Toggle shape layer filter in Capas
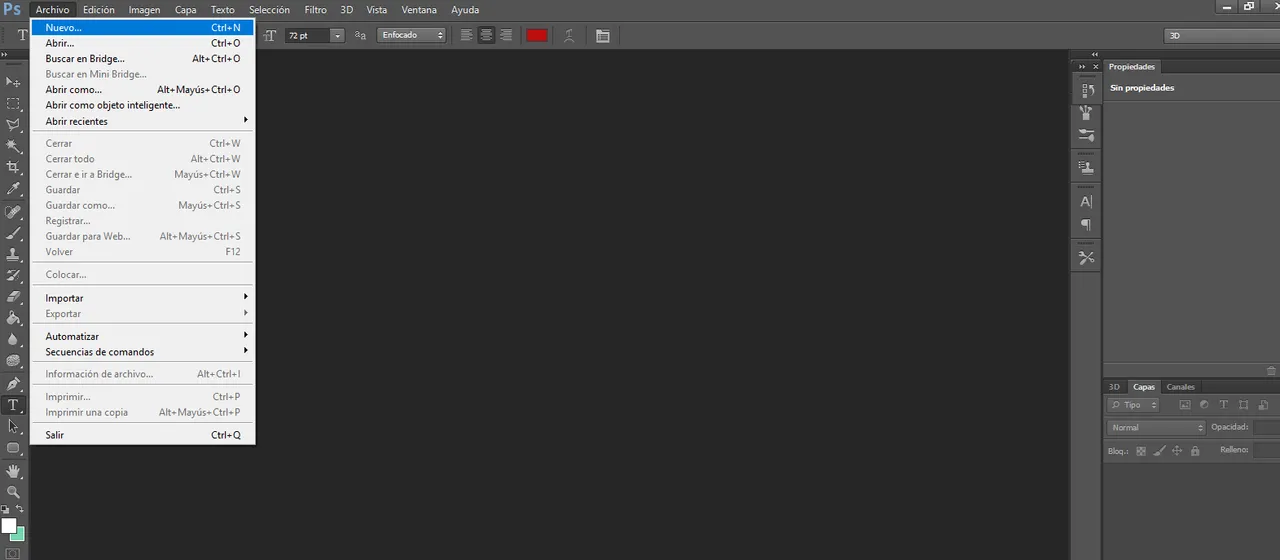 click(1243, 405)
